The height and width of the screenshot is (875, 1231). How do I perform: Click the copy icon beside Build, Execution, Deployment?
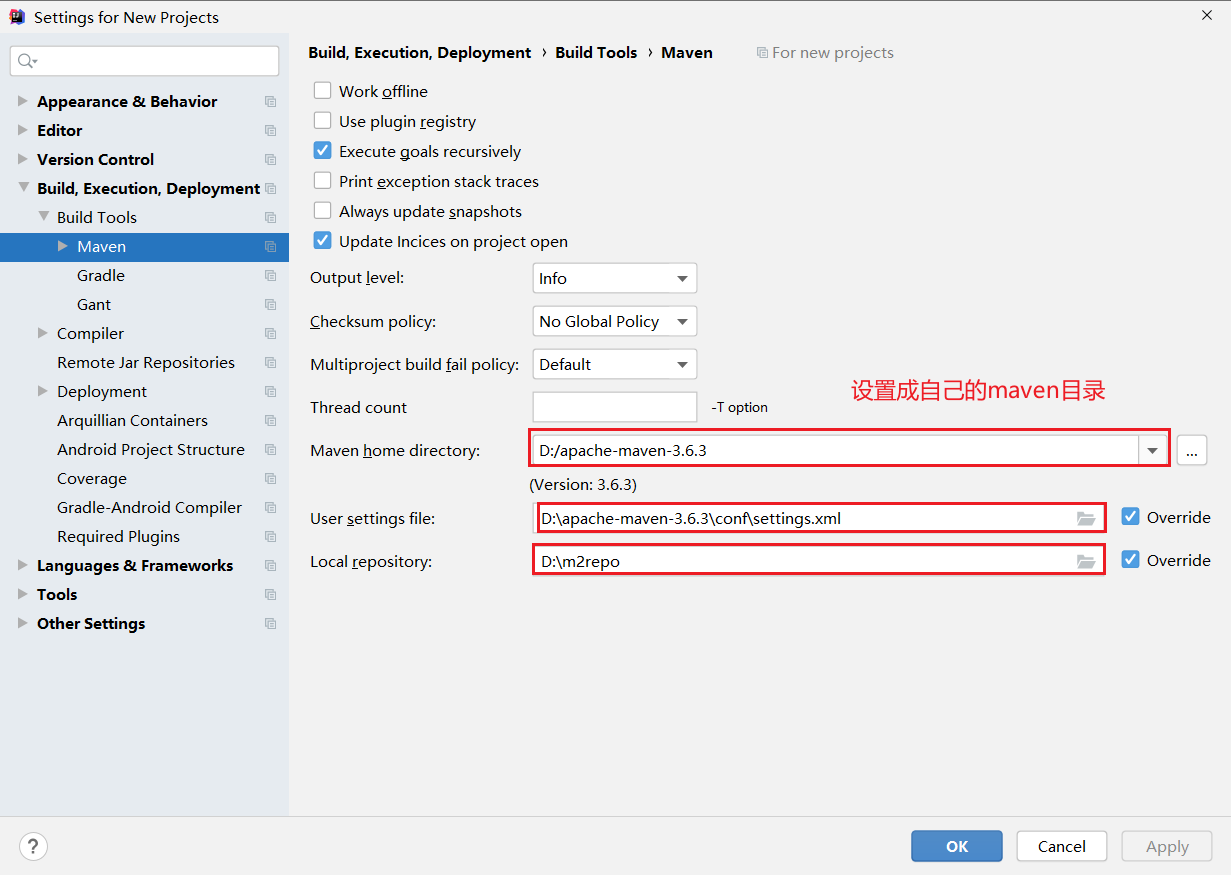tap(270, 188)
